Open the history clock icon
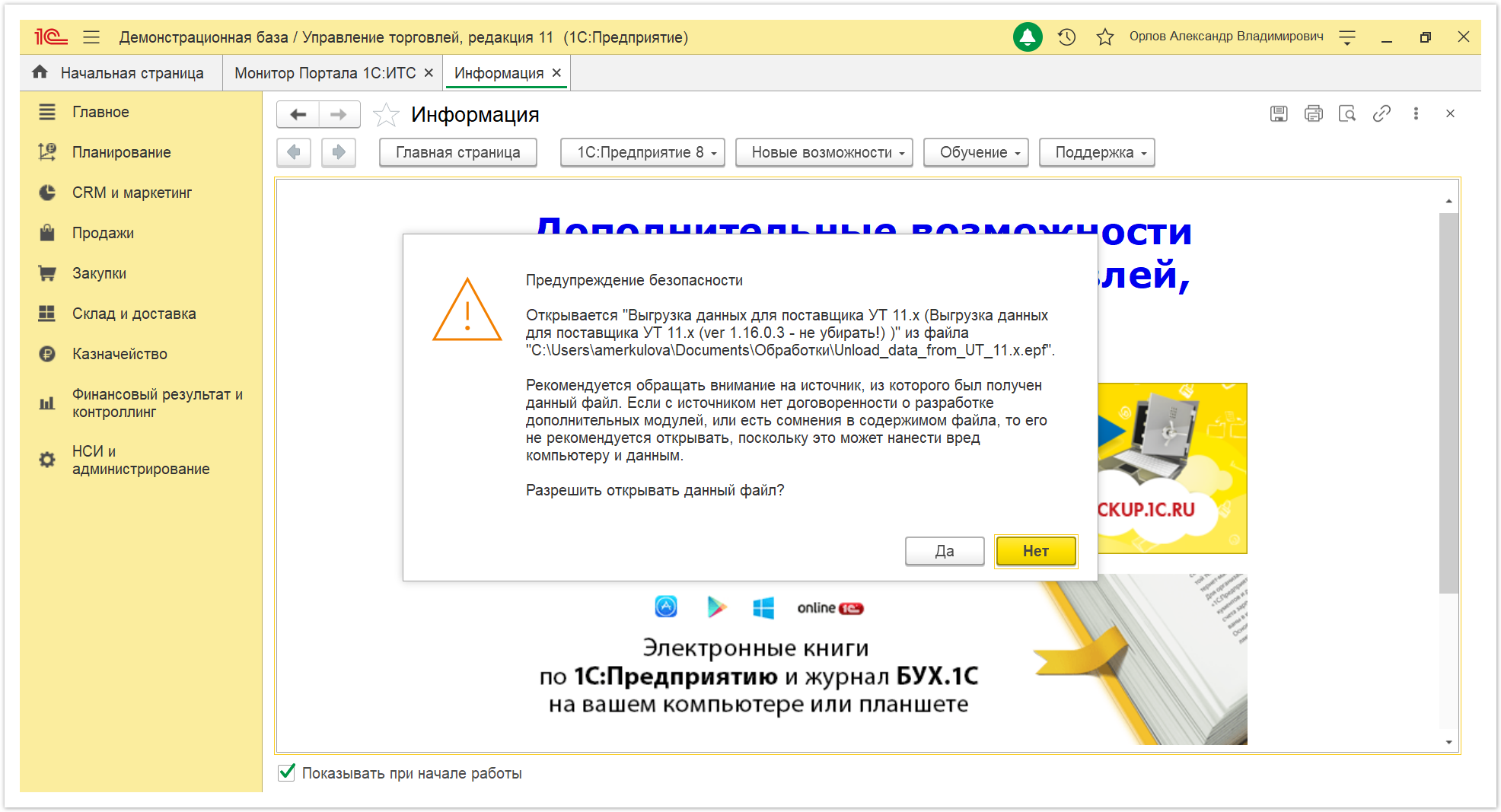Viewport: 1501px width, 812px height. (1066, 37)
